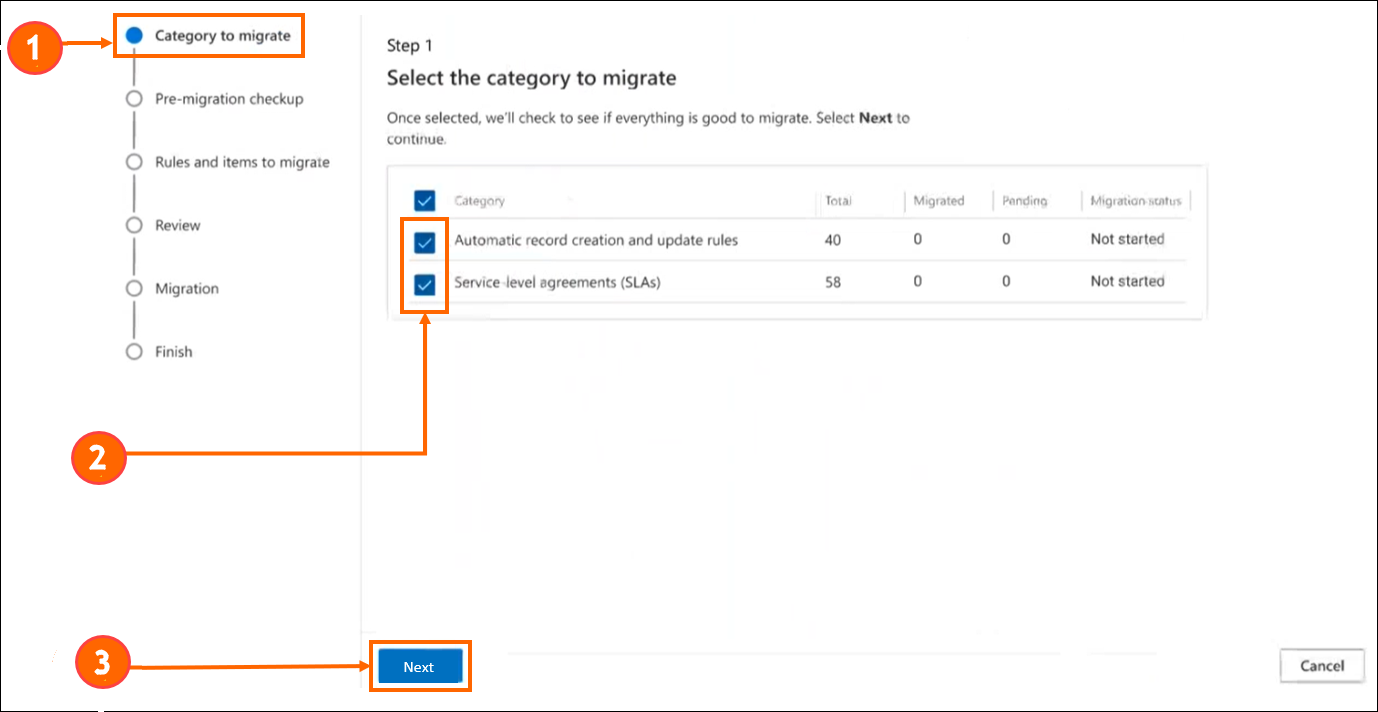
Task: Click 'Select the category to migrate' heading
Action: [x=531, y=77]
